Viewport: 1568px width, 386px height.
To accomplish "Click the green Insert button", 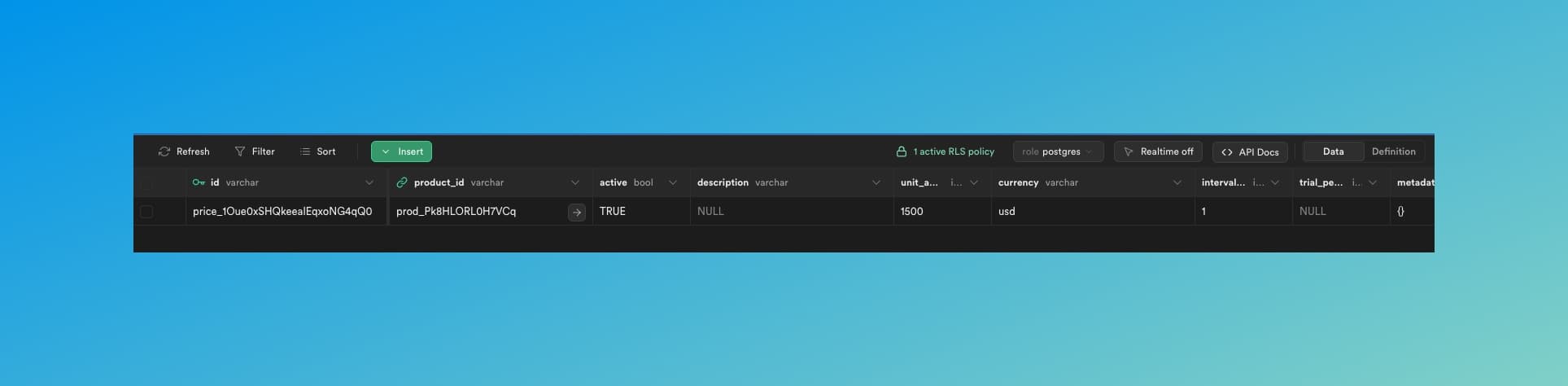I will click(x=401, y=151).
